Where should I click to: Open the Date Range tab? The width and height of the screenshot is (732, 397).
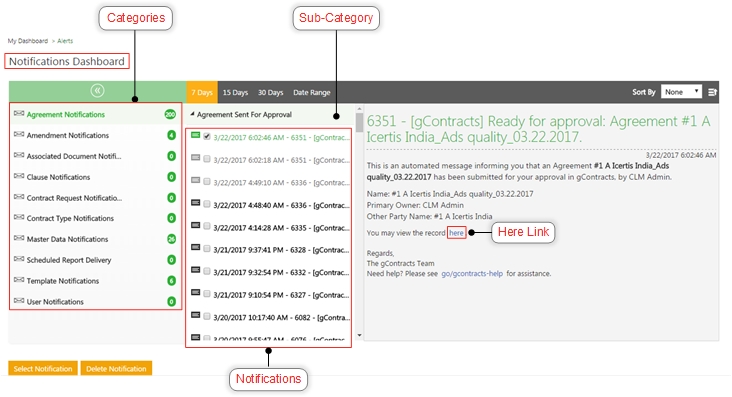pos(312,92)
